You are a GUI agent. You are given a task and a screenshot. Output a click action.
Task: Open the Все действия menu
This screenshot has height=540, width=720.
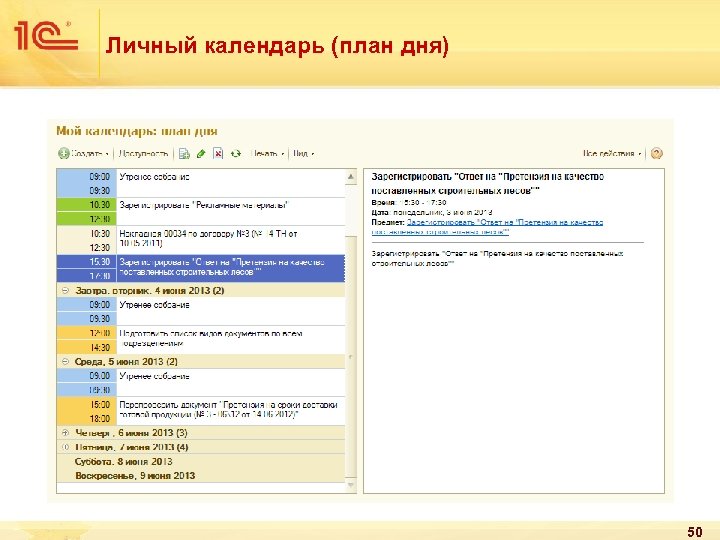click(612, 154)
